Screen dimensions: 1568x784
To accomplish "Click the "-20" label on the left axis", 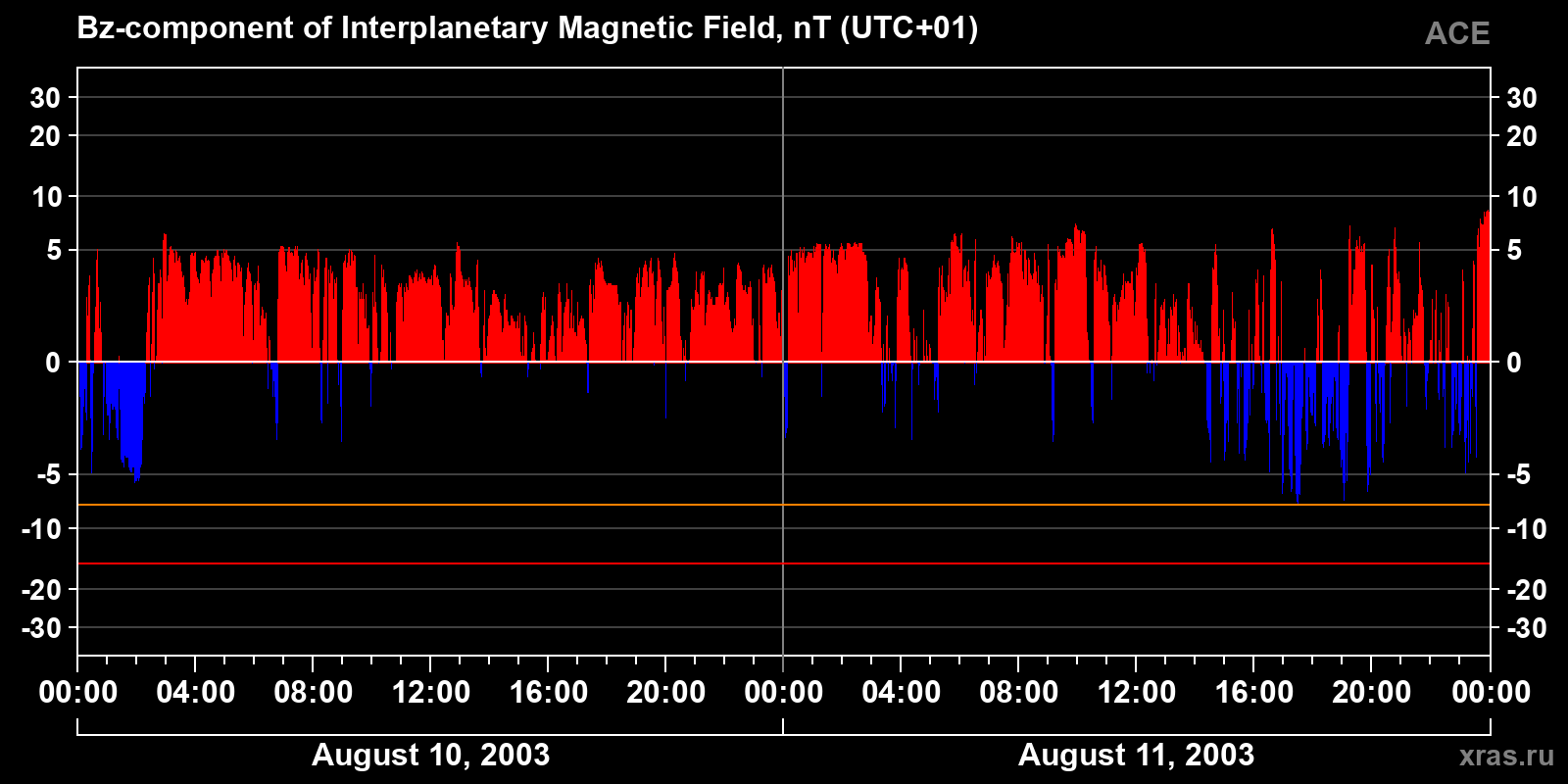I will [41, 590].
